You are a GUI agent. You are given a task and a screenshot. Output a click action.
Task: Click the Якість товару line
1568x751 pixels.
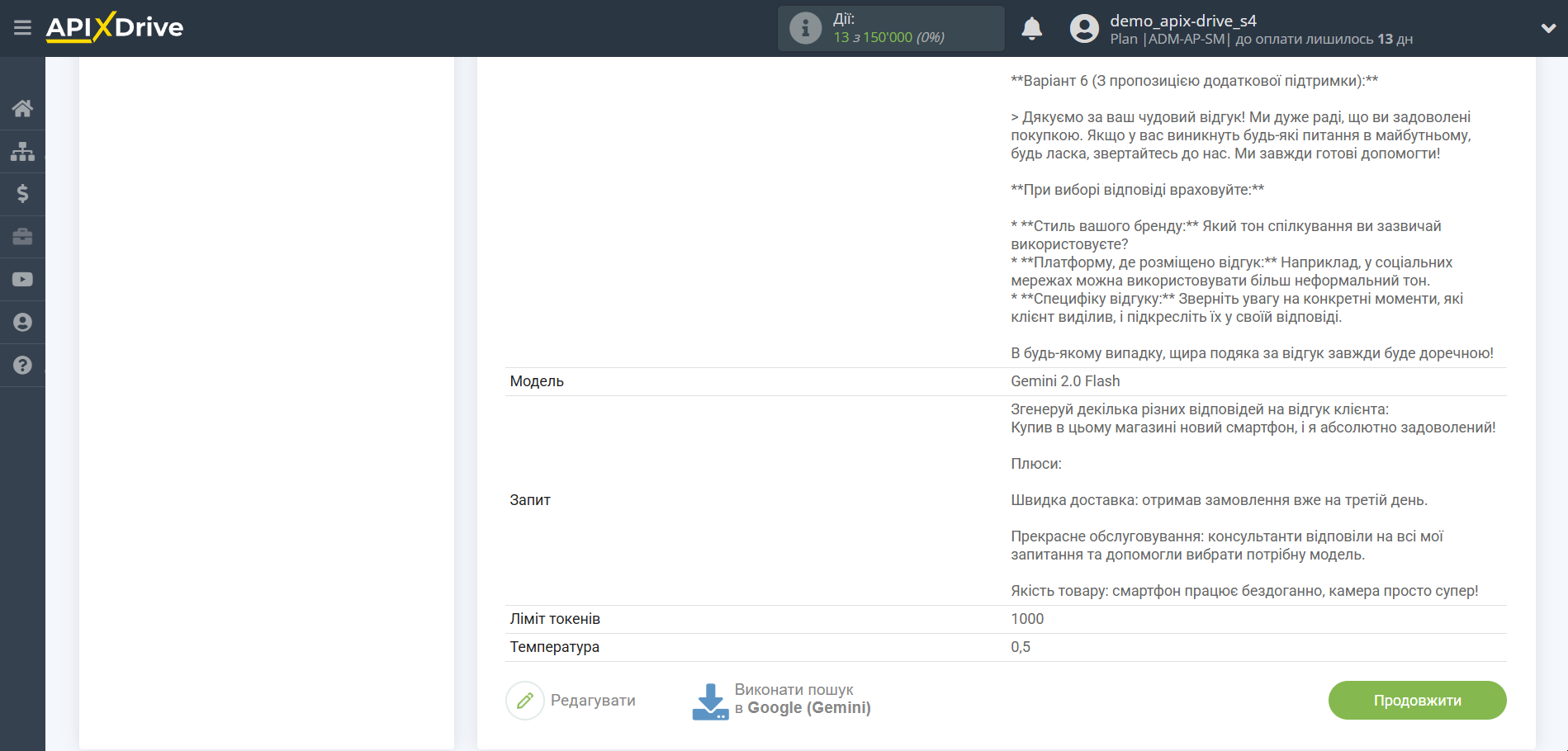(x=1244, y=591)
